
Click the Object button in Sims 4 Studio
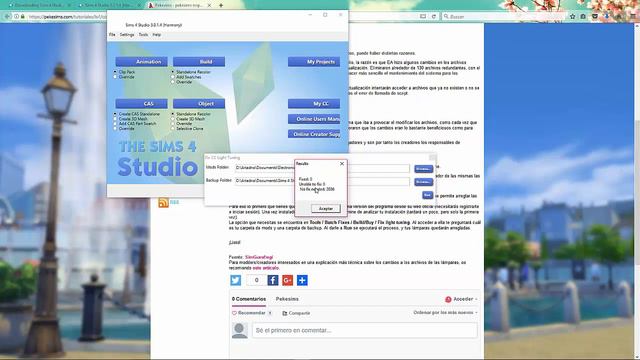199,104
